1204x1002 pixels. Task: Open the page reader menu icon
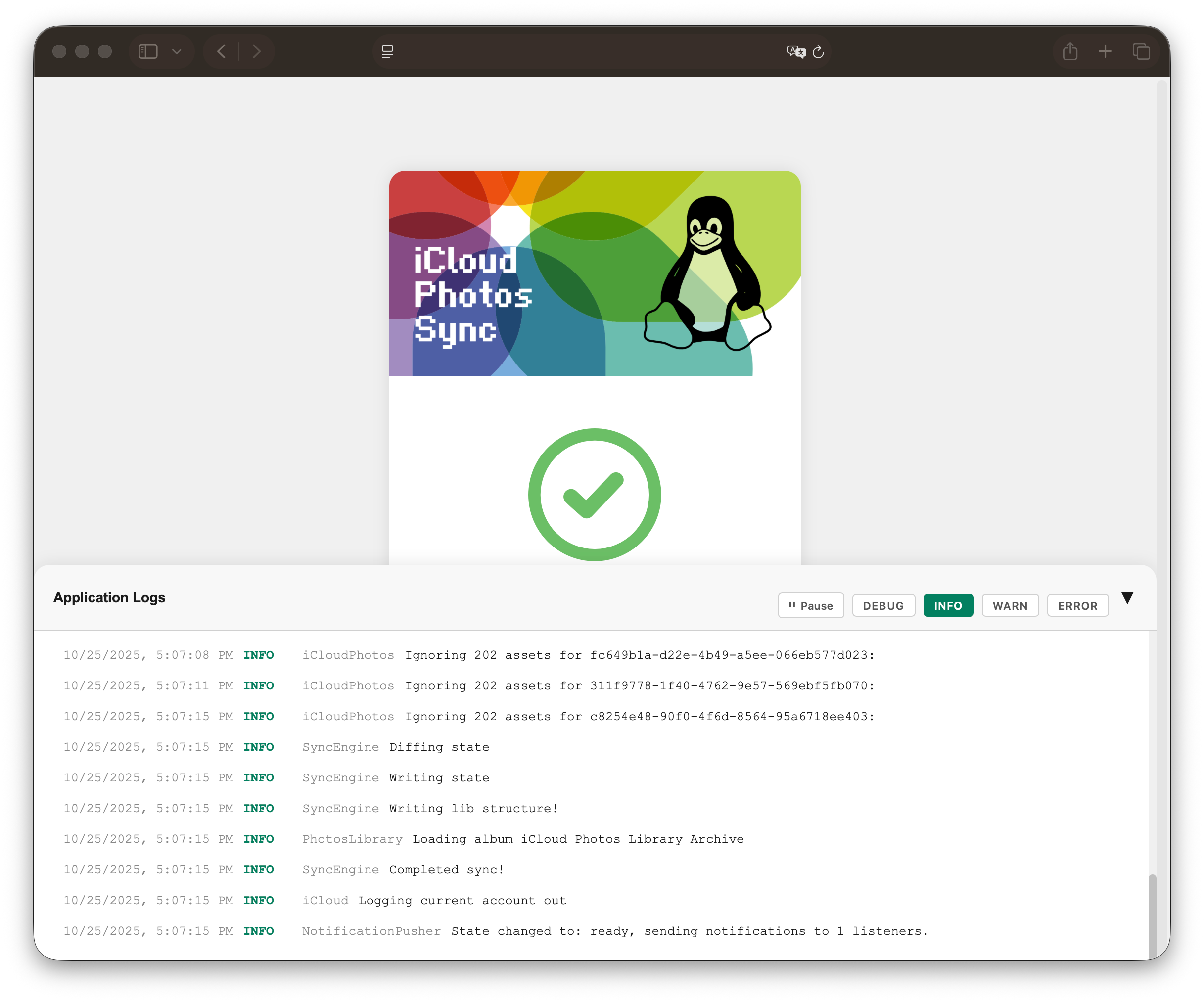388,51
